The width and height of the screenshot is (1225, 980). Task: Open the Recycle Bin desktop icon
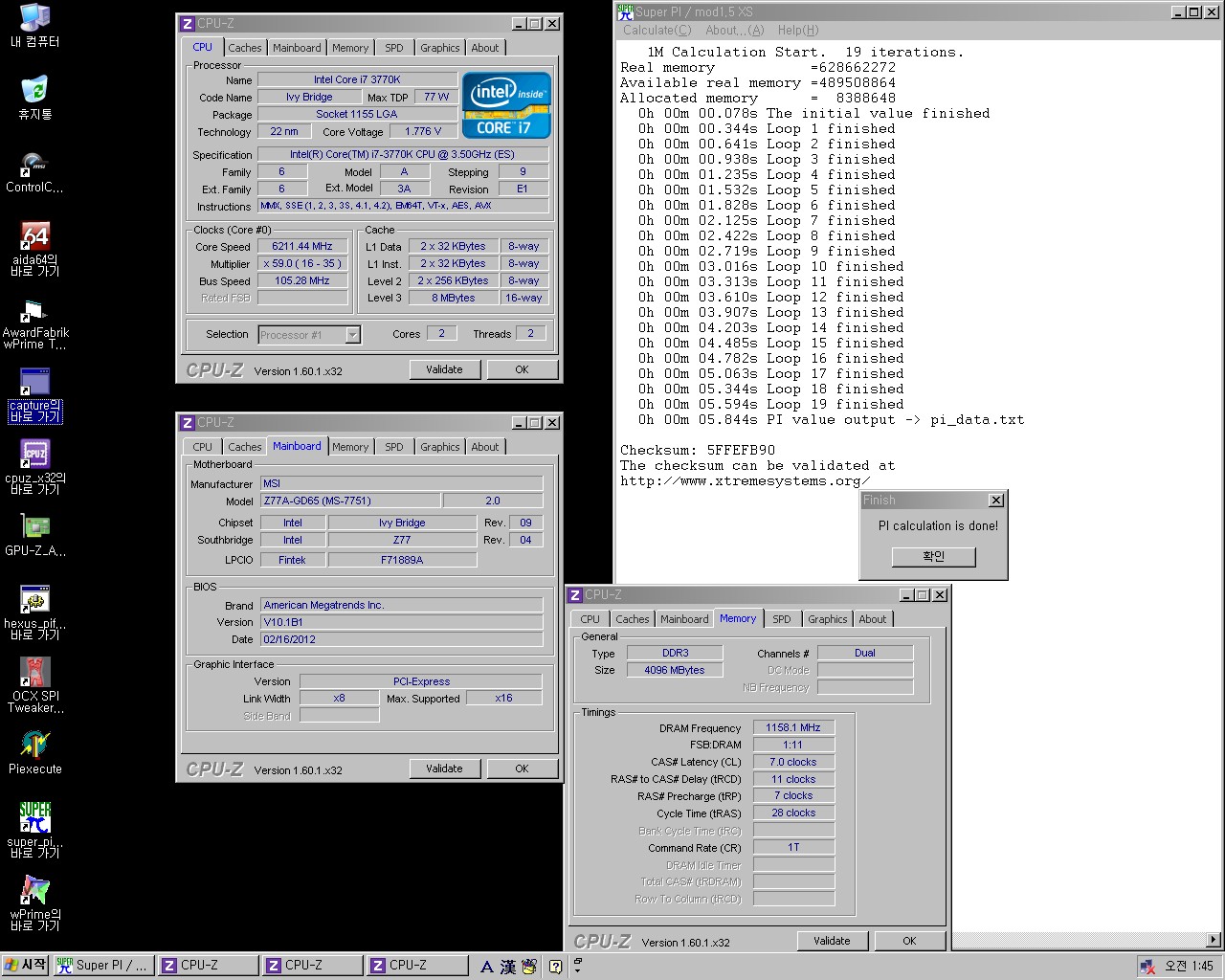(x=34, y=91)
